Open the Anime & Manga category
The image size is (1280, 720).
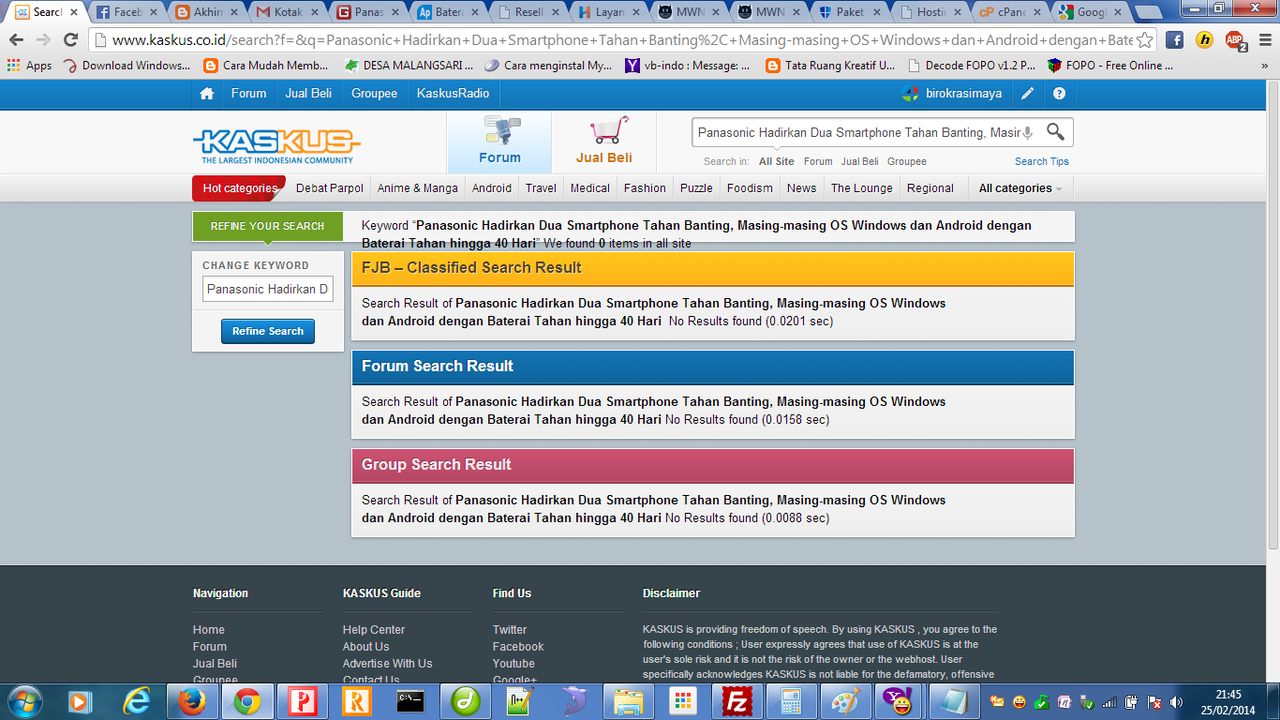click(418, 188)
